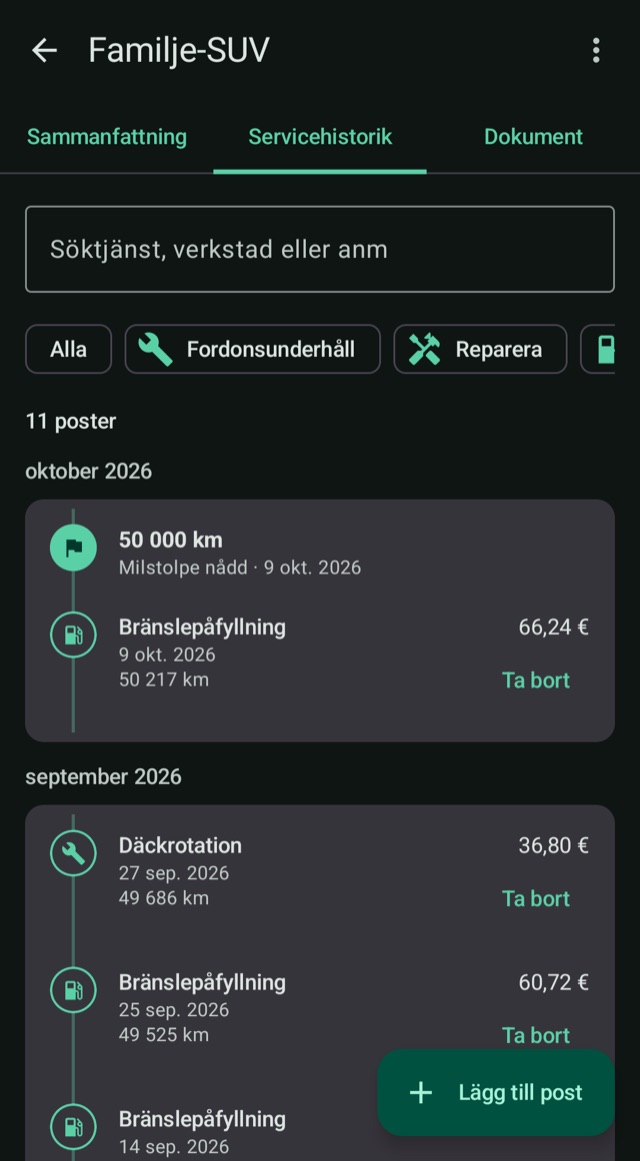Tap the wrench icon beside Däckrotation
The width and height of the screenshot is (640, 1161).
tap(73, 853)
